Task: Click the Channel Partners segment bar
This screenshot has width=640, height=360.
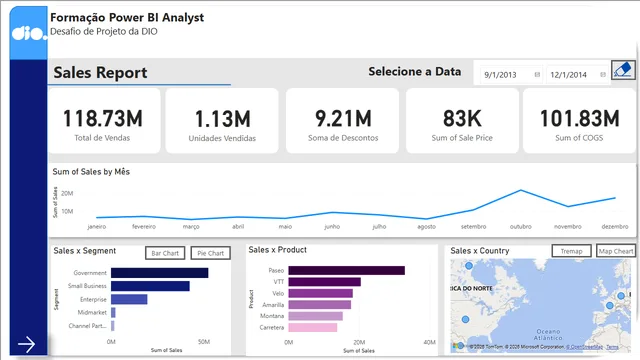Action: click(x=113, y=326)
